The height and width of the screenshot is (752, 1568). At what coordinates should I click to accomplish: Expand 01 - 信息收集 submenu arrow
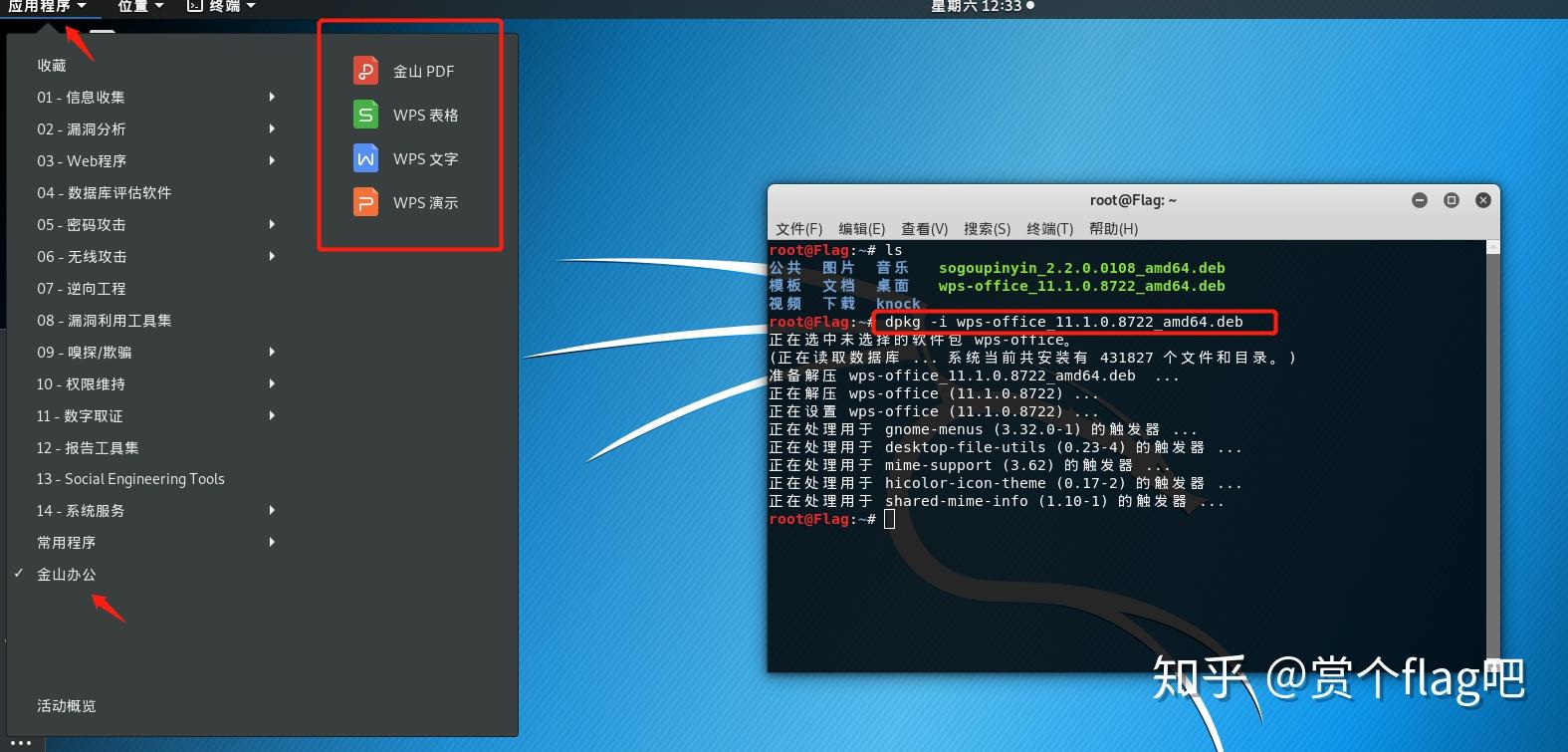(x=272, y=97)
